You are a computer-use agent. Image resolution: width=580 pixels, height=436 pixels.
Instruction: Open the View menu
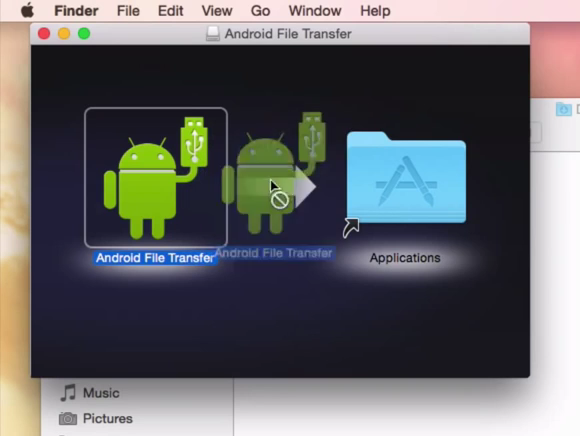217,11
